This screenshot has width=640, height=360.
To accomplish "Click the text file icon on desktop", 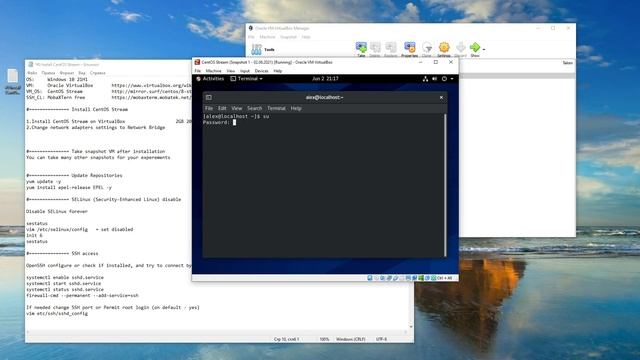I will [x=13, y=81].
